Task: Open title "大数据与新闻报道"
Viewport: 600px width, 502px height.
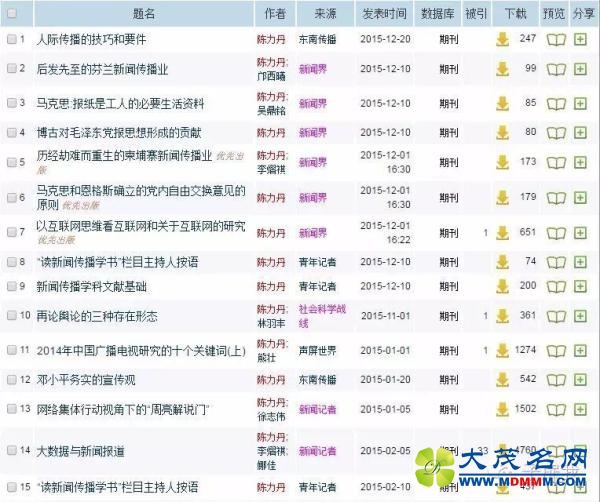Action: (81, 451)
